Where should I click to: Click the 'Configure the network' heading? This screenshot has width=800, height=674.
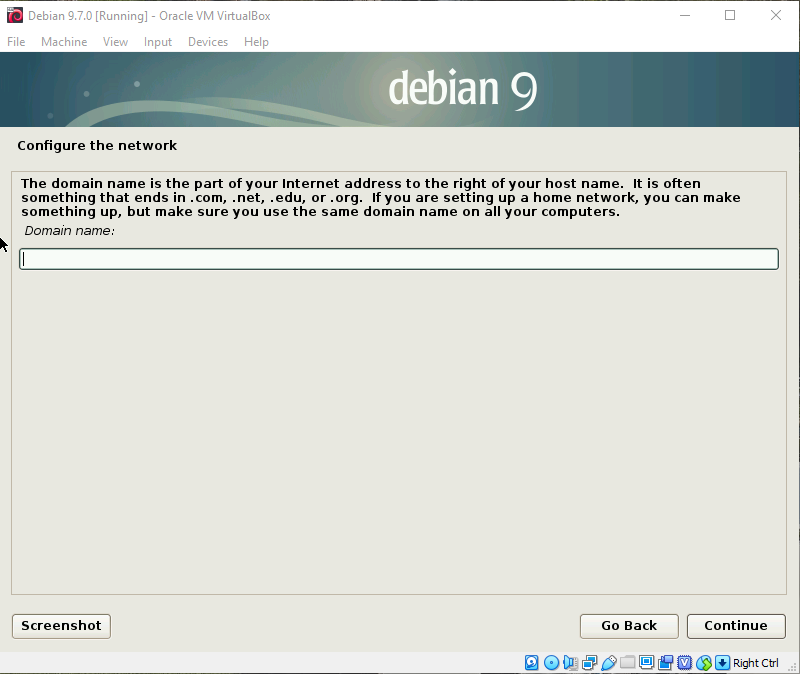pos(97,145)
